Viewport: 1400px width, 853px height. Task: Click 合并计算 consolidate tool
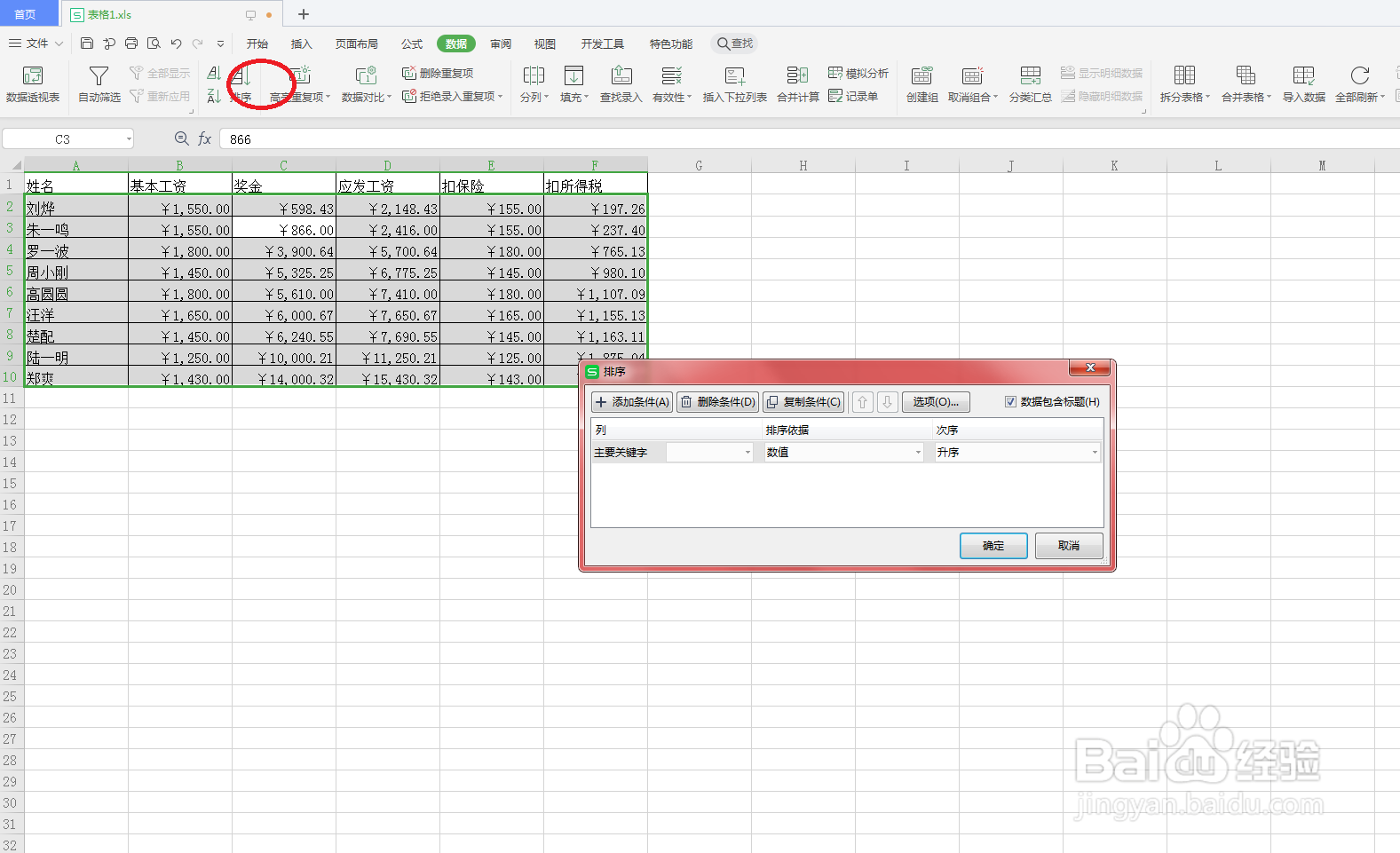coord(798,84)
